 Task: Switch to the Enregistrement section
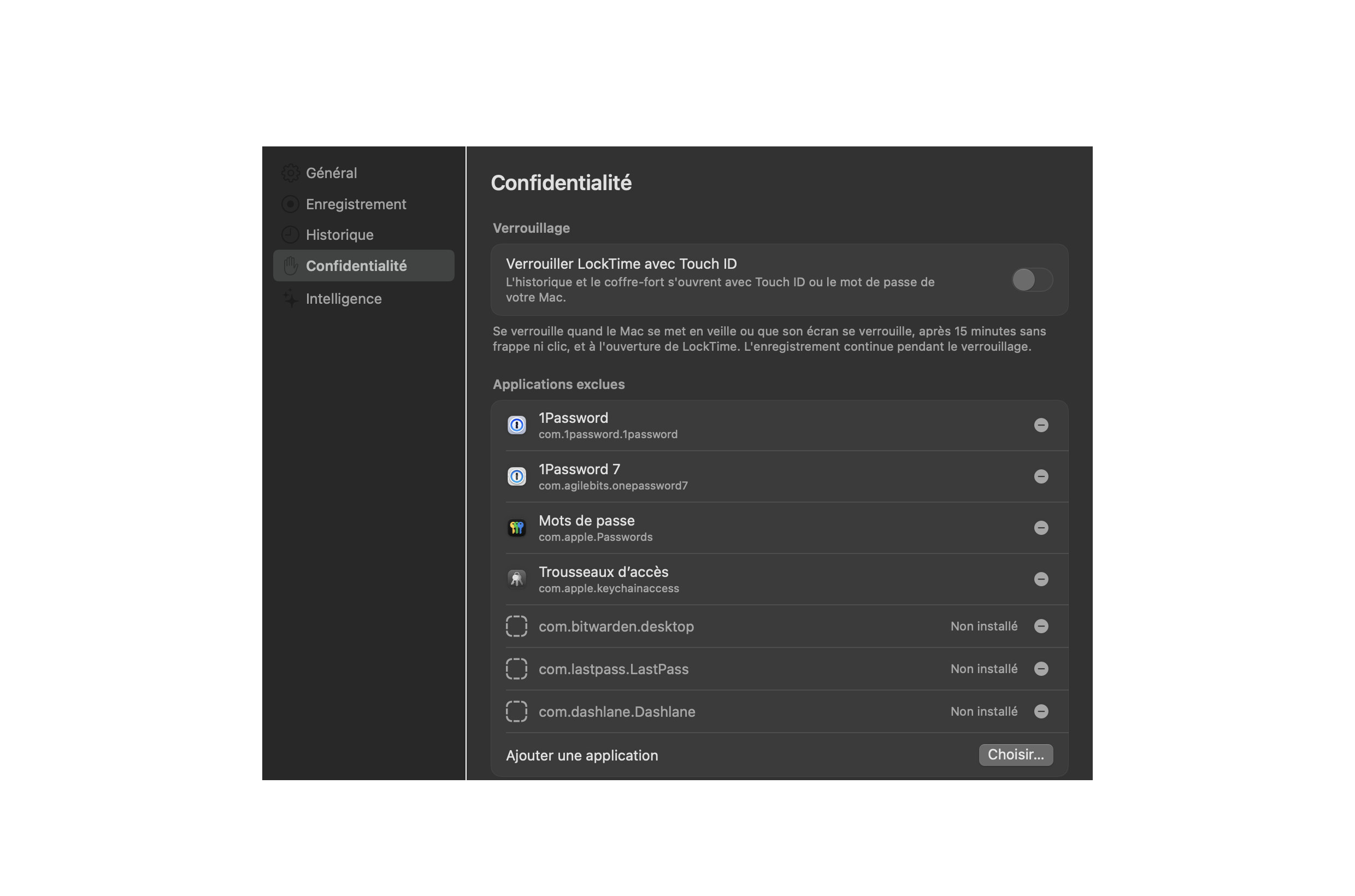coord(363,204)
